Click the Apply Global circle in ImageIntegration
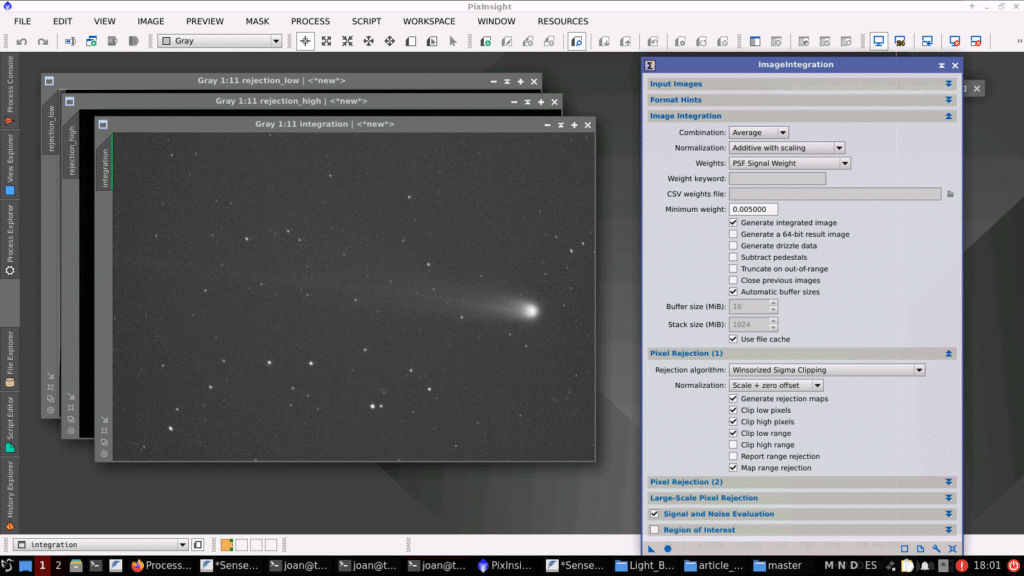The image size is (1024, 576). coord(668,548)
